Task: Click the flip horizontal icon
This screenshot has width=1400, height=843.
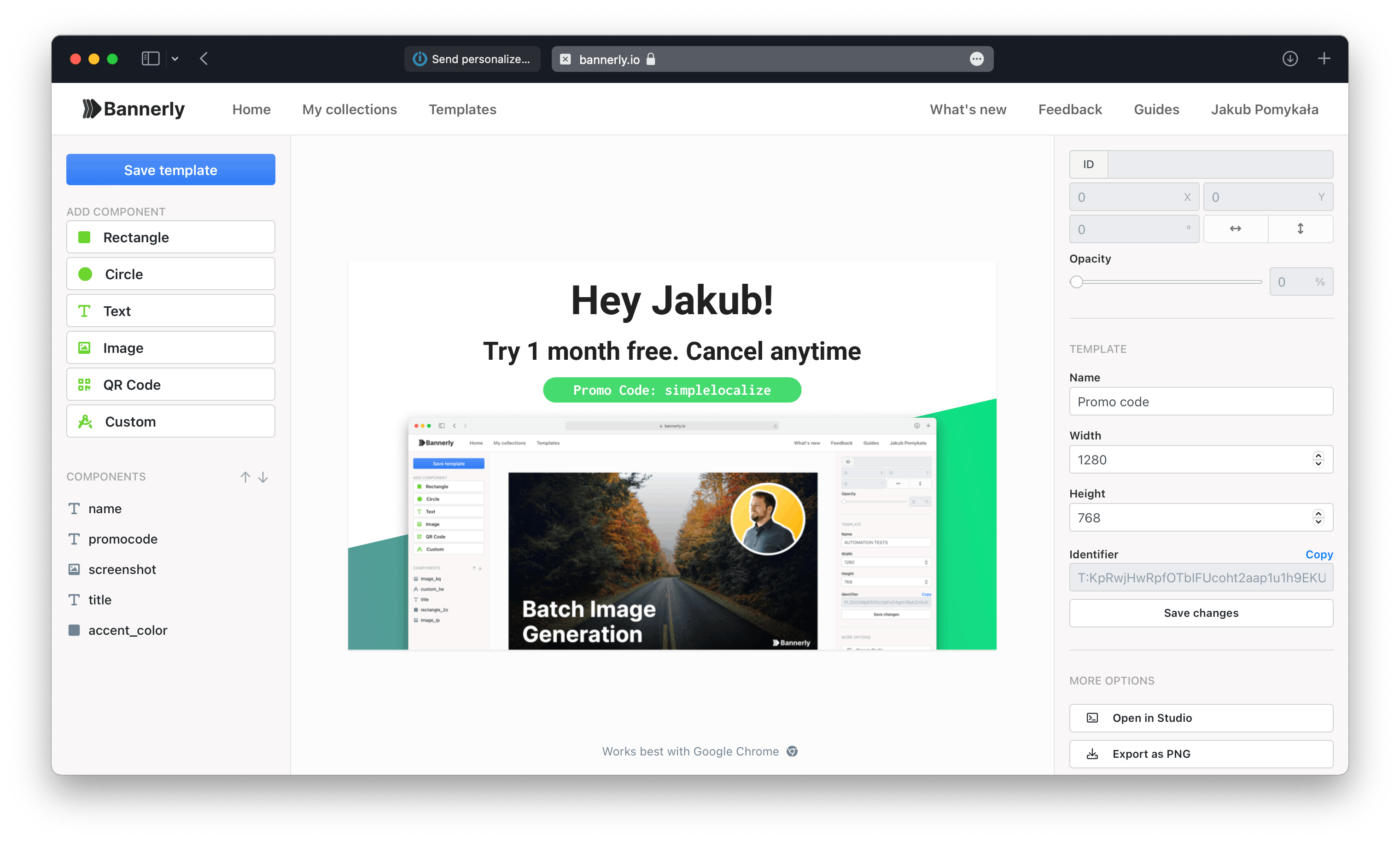Action: pos(1235,229)
